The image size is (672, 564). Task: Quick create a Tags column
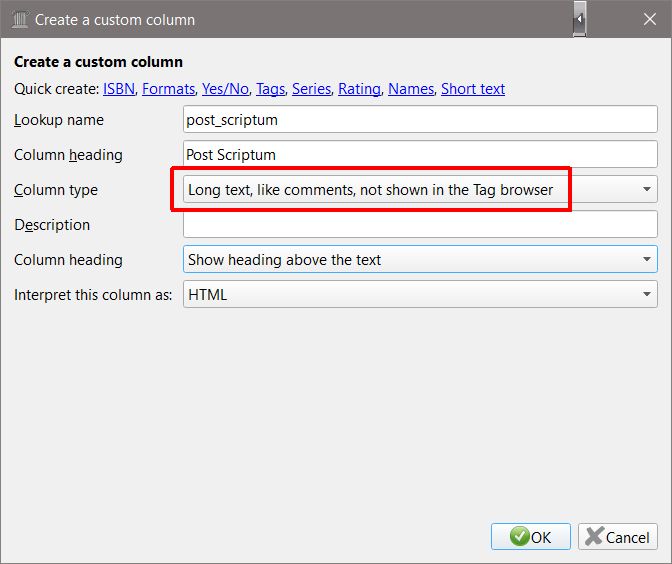point(270,89)
